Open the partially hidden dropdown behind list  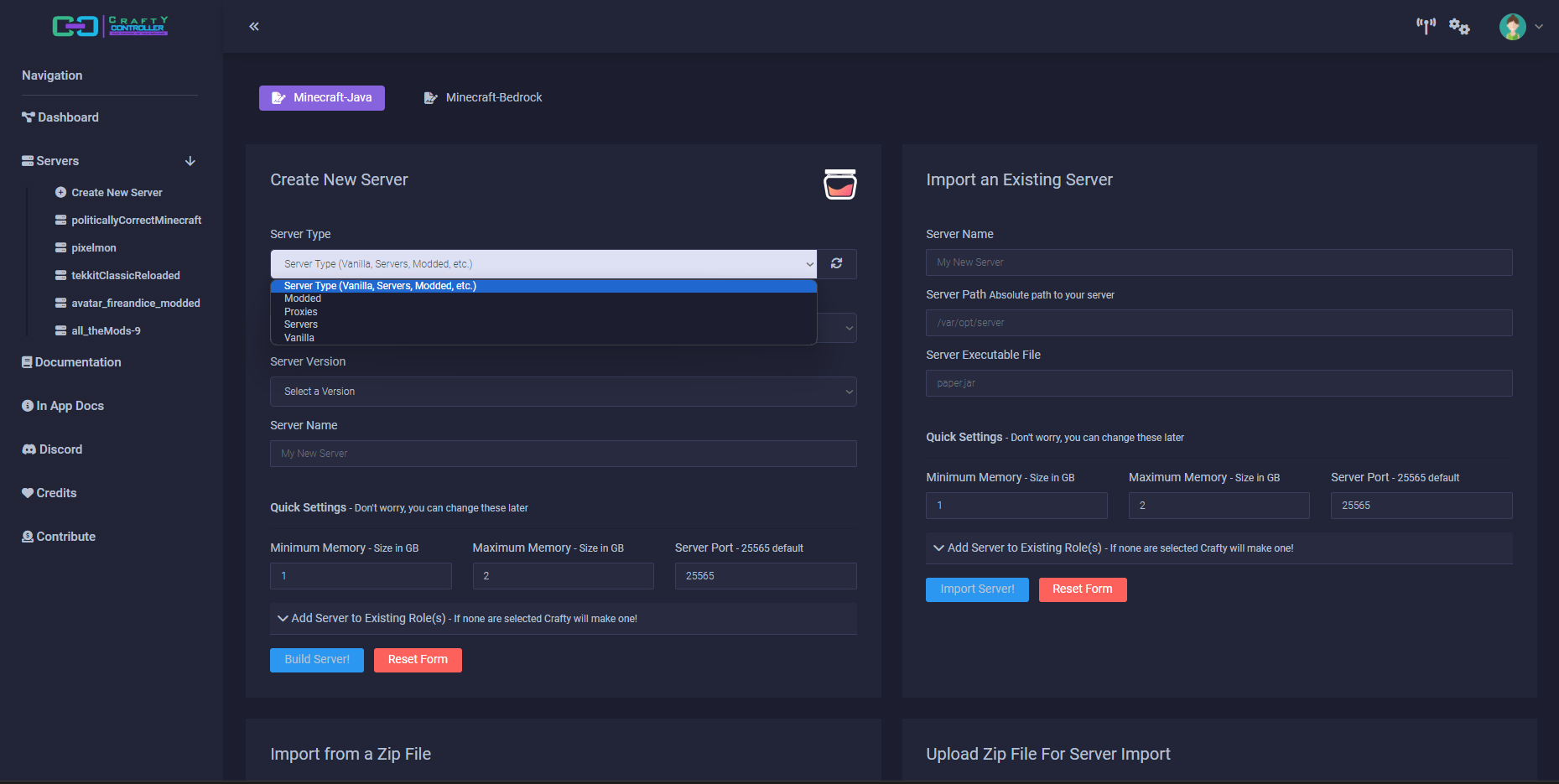pyautogui.click(x=838, y=328)
